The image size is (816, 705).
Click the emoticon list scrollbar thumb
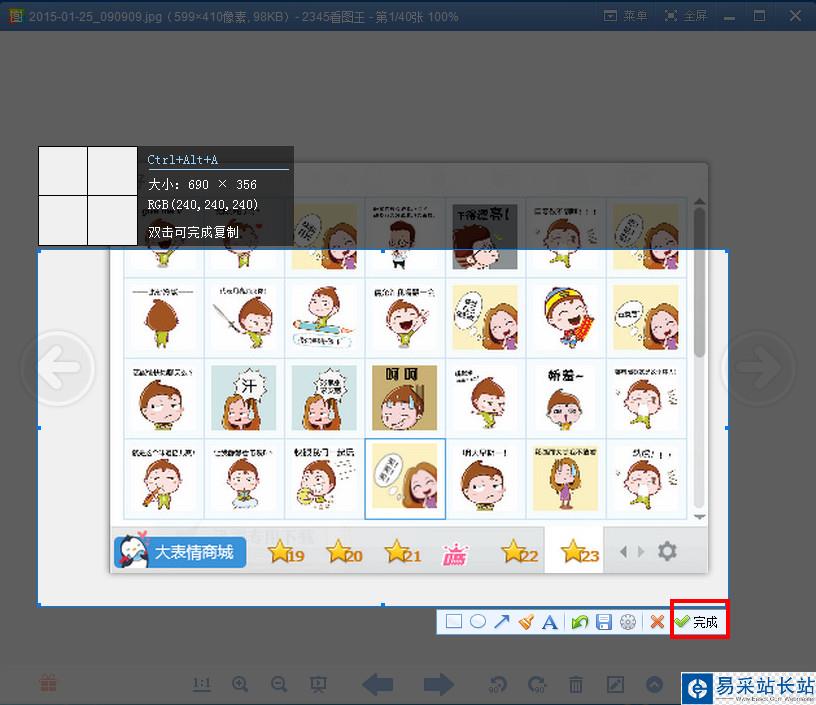pyautogui.click(x=699, y=281)
